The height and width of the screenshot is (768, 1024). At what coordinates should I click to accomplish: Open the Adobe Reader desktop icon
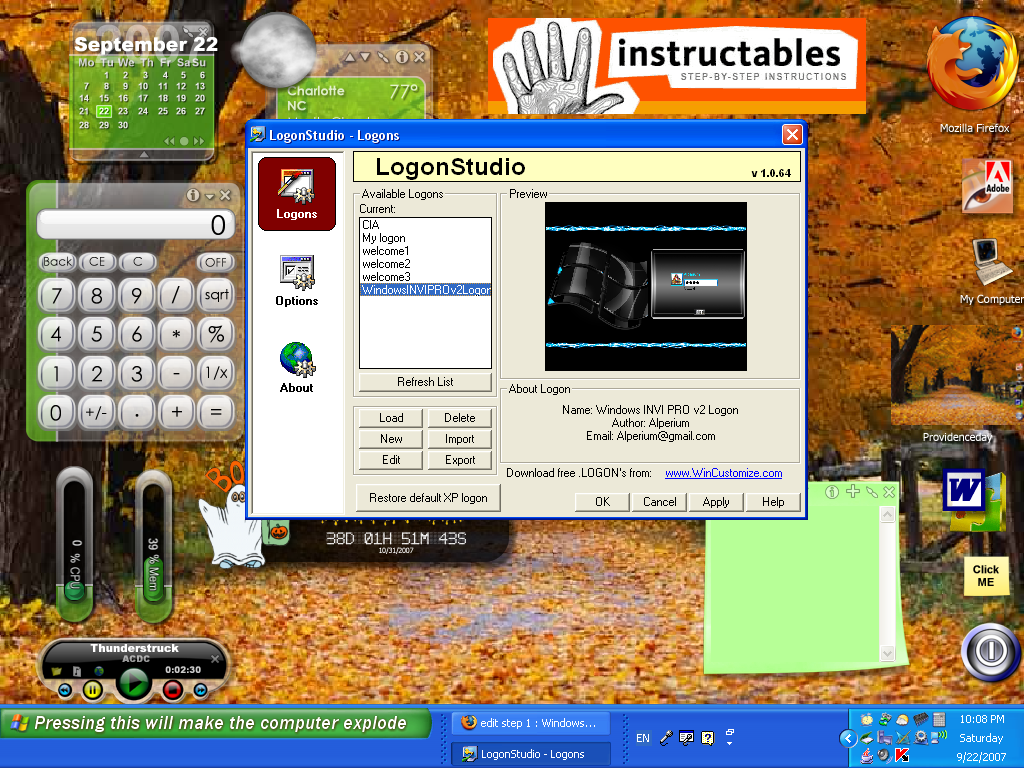click(x=987, y=185)
